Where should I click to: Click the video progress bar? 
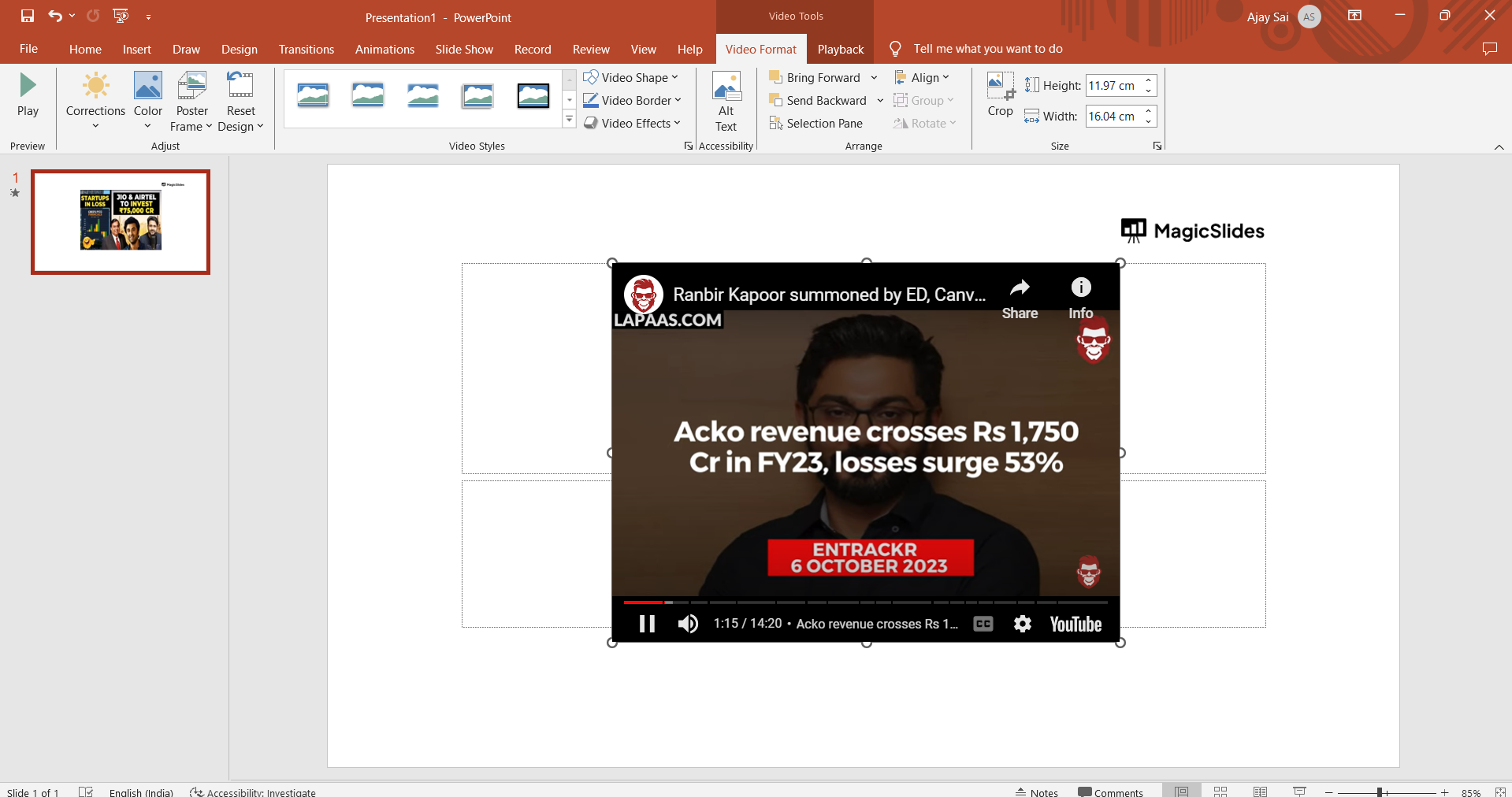865,602
